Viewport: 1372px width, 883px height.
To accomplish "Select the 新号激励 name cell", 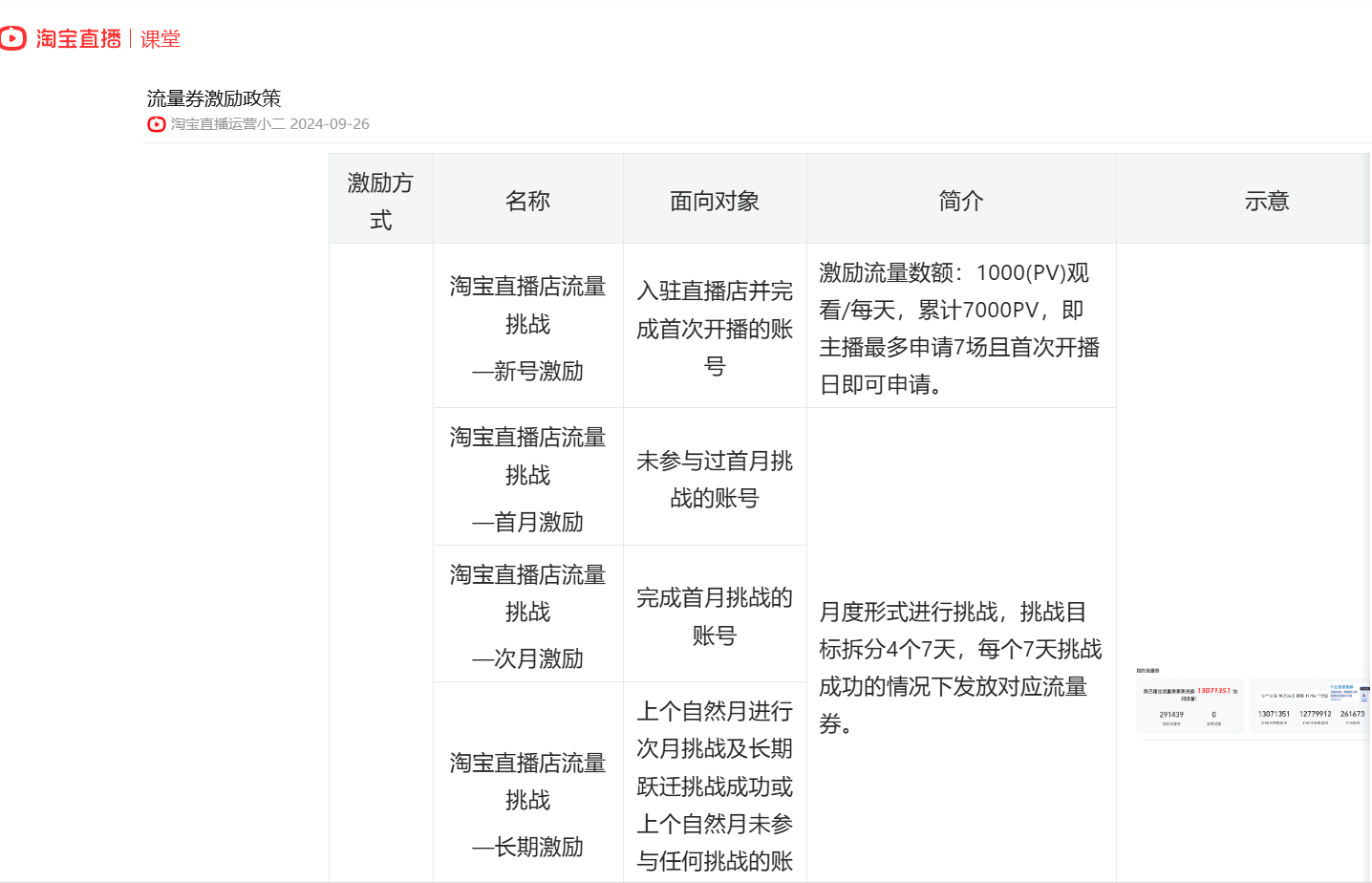I will (528, 326).
